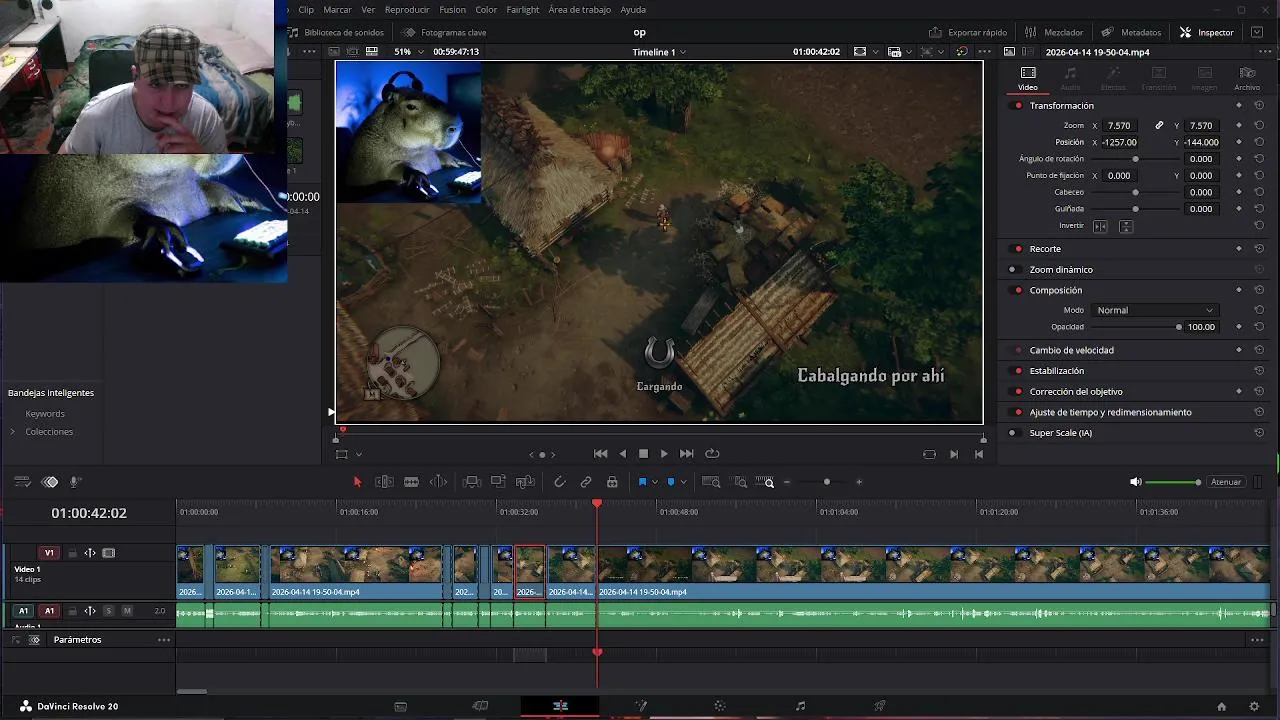
Task: Open the Mezclador panel
Action: pos(1053,32)
